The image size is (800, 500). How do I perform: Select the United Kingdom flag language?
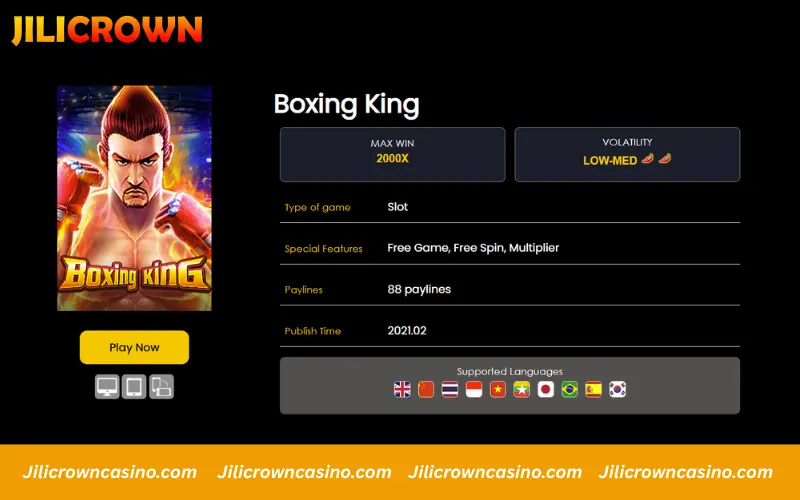tap(402, 389)
